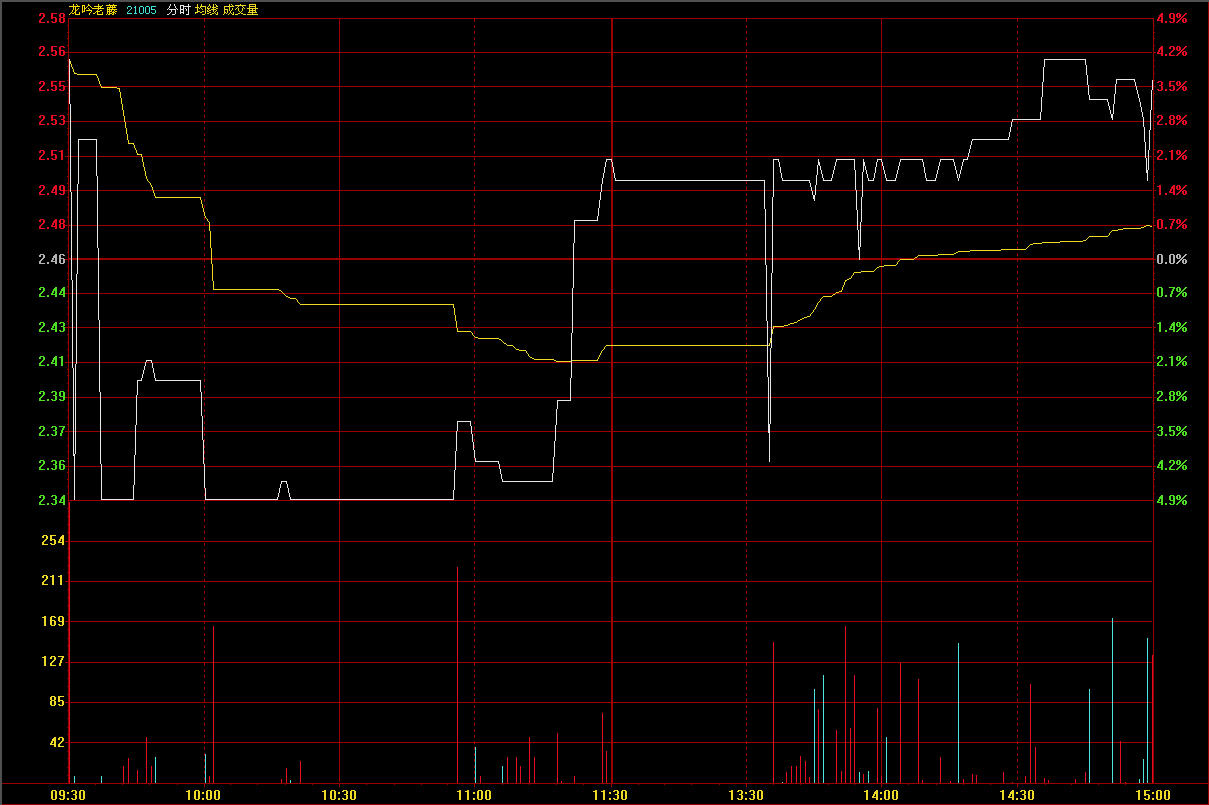
Task: Click the 14:30 time axis label
Action: pyautogui.click(x=1017, y=795)
